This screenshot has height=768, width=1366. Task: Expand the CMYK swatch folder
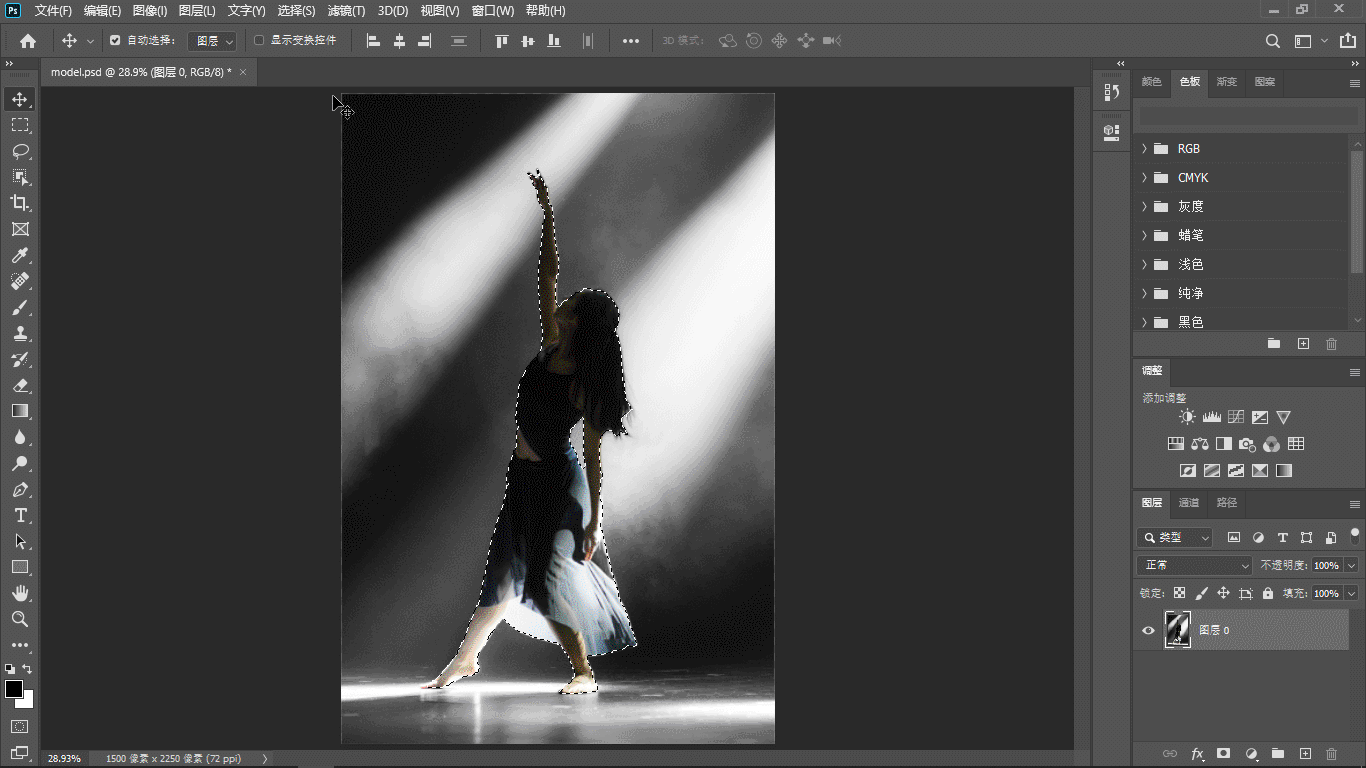[1144, 178]
